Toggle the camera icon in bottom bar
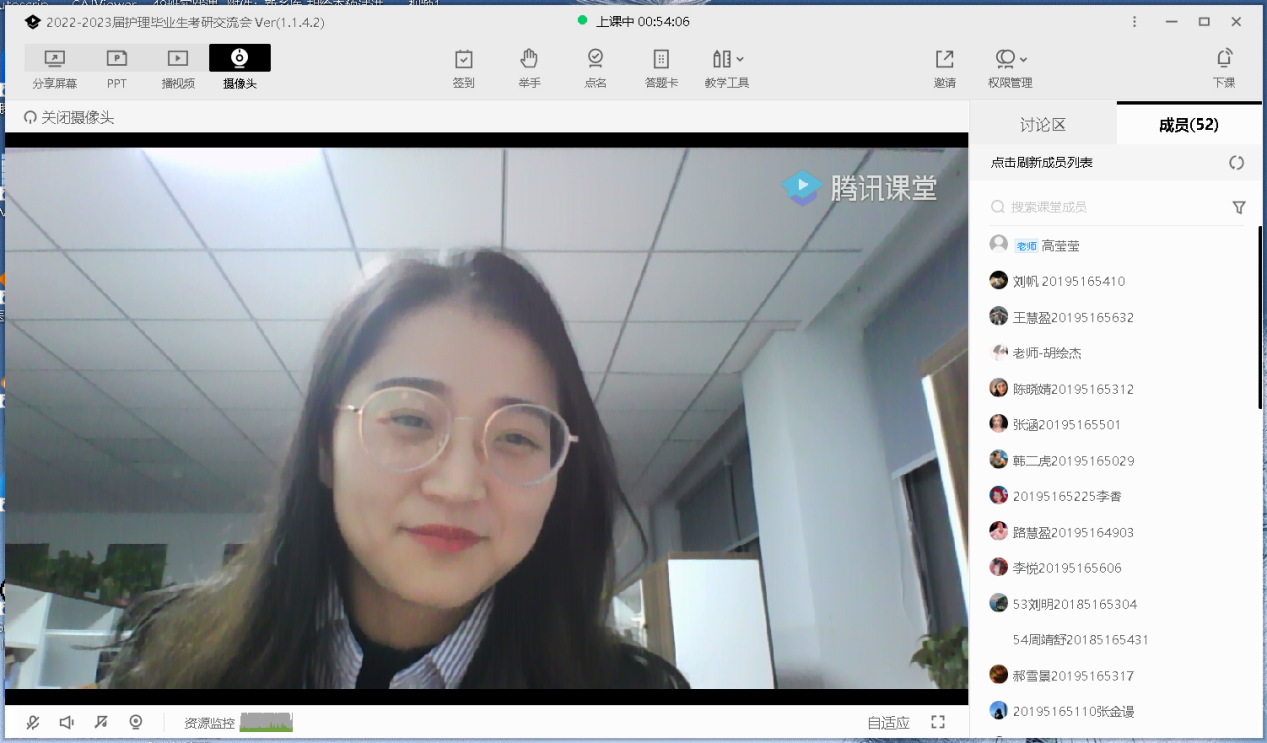This screenshot has width=1267, height=743. point(136,722)
